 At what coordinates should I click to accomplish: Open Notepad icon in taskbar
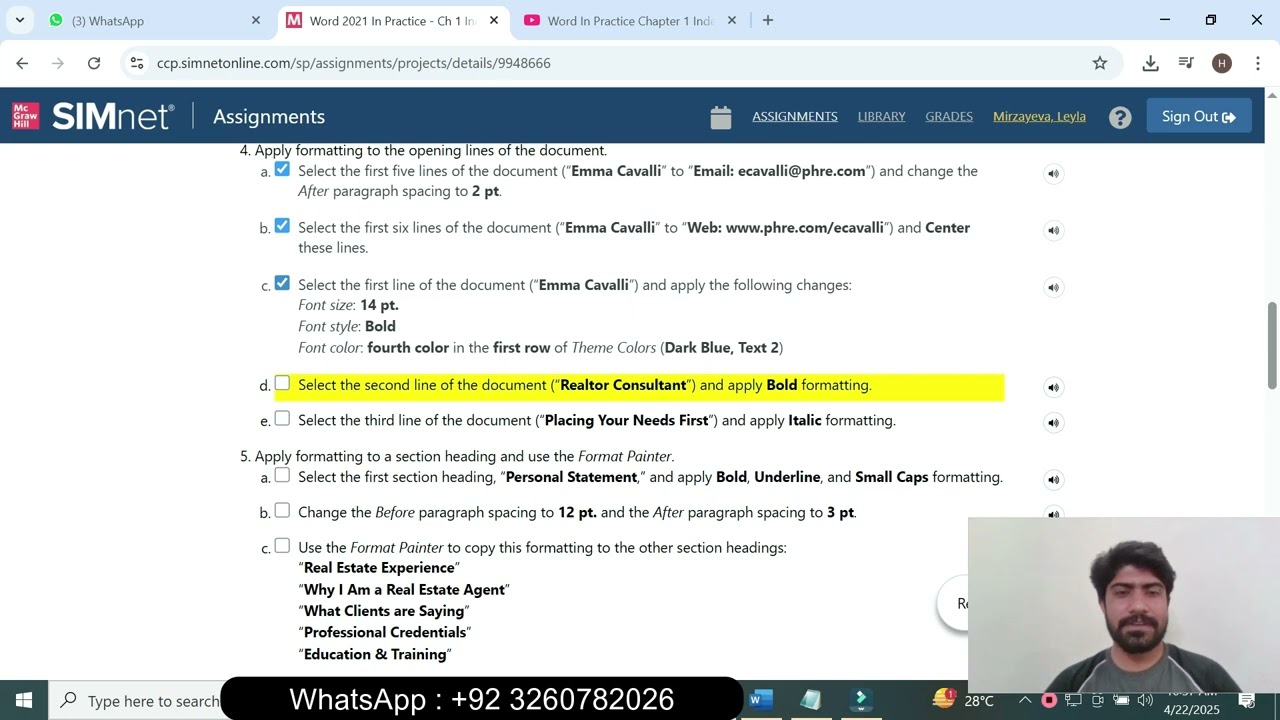click(811, 700)
